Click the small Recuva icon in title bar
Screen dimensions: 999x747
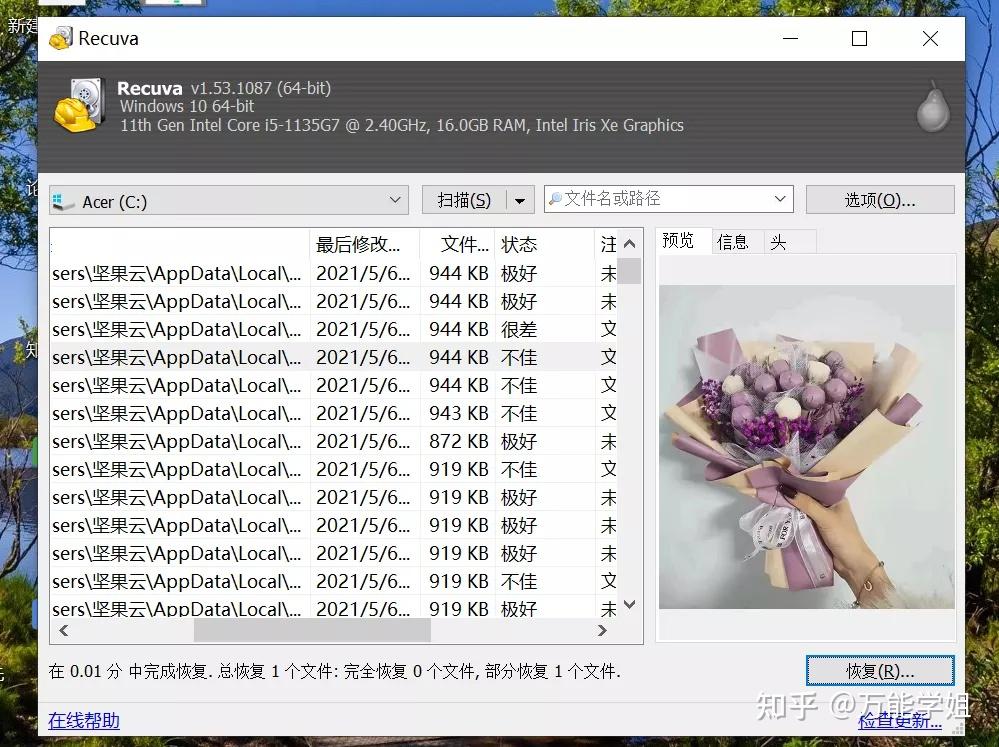tap(61, 38)
